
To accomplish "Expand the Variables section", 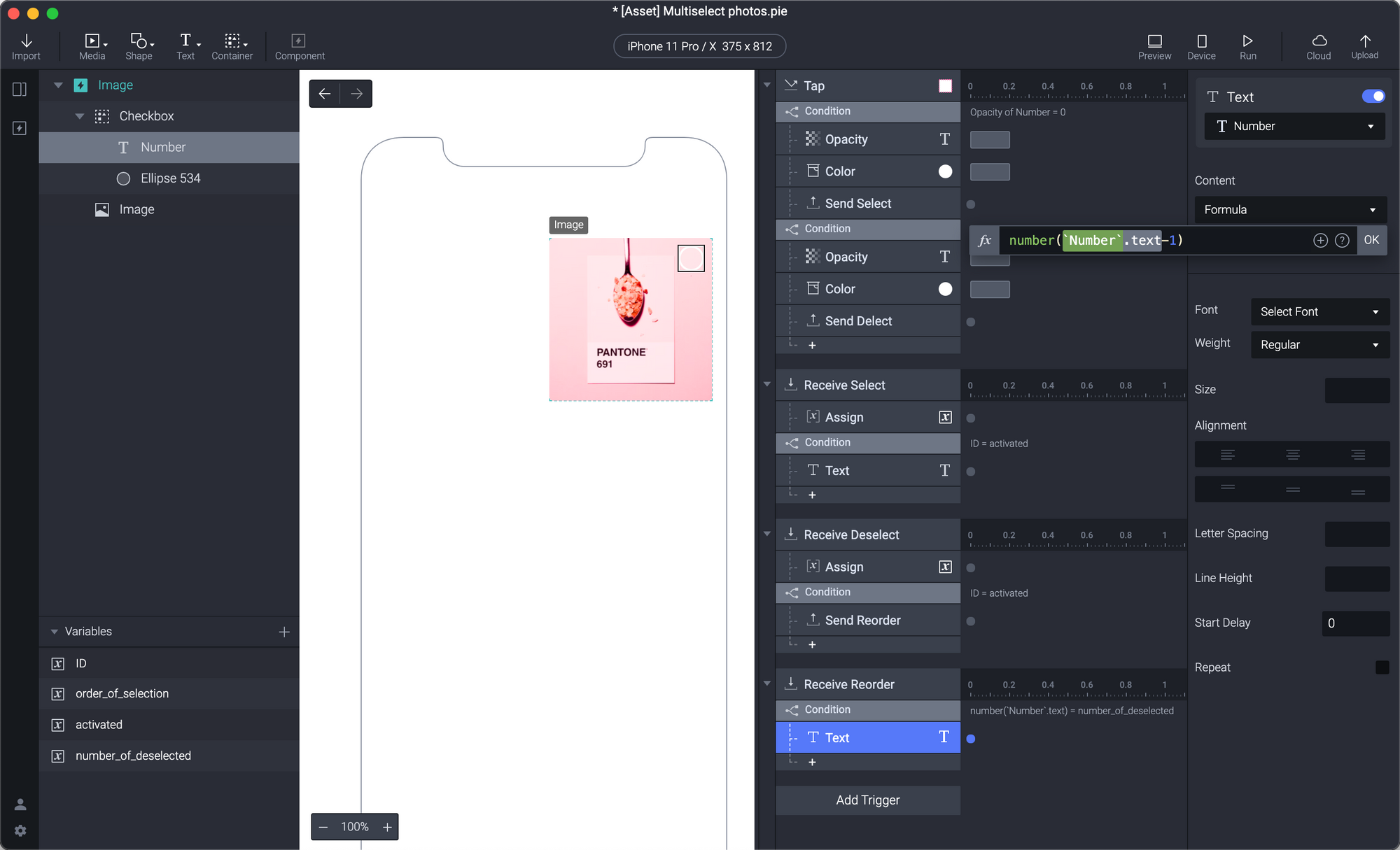I will coord(53,631).
